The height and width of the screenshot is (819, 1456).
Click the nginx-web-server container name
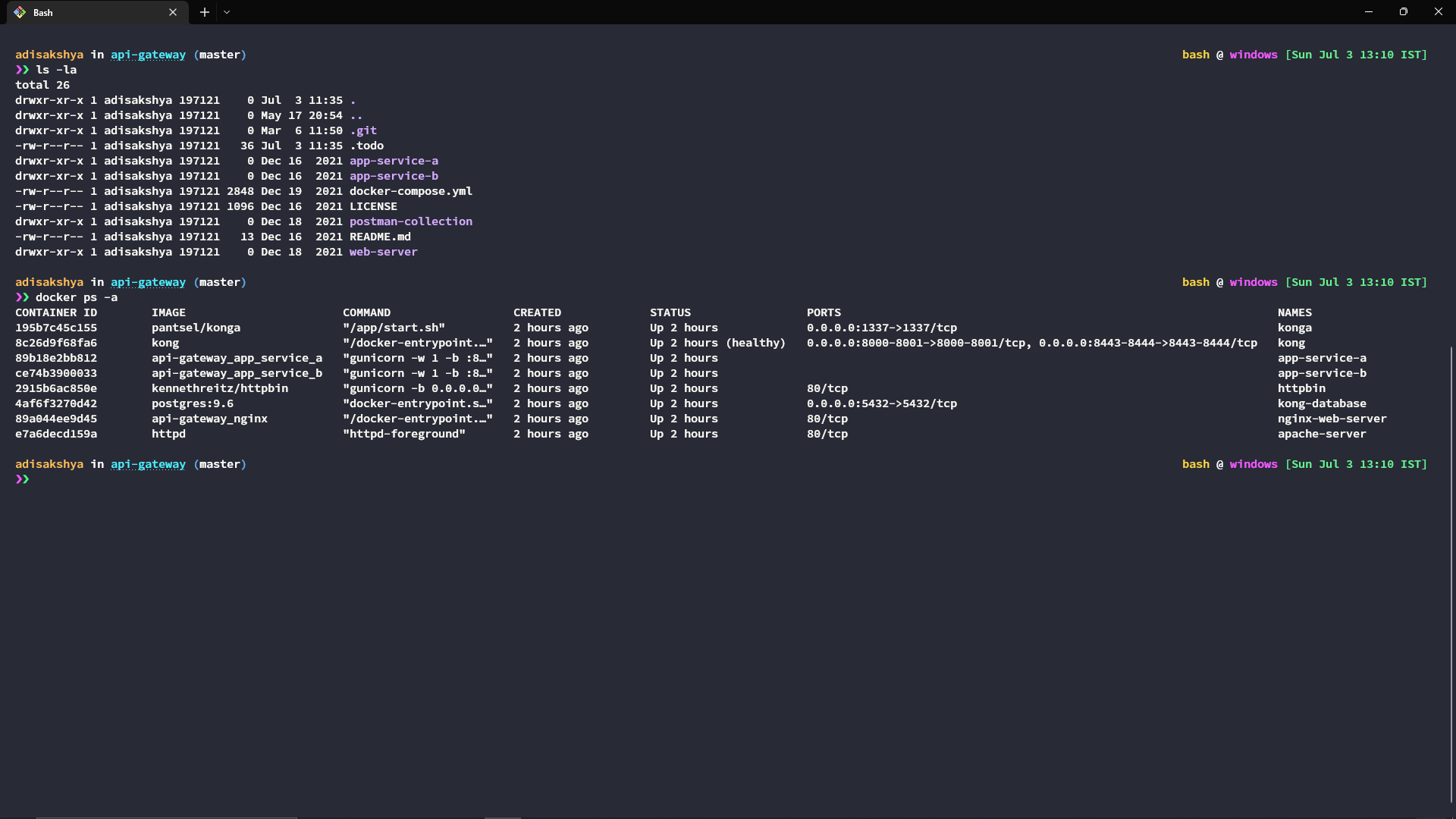click(1332, 419)
